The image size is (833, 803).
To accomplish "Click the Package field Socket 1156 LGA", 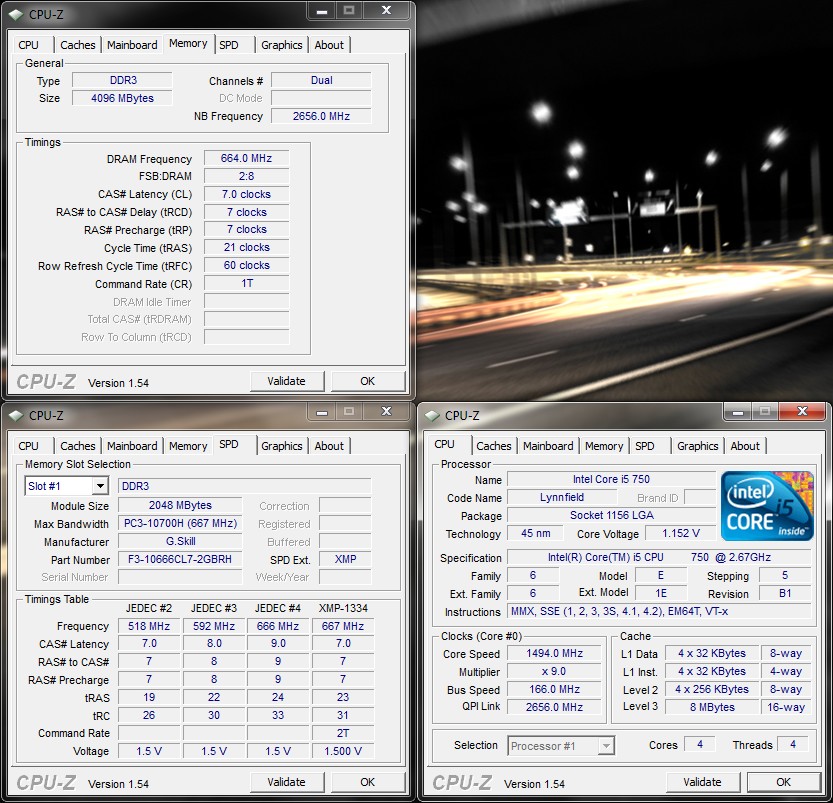I will (611, 515).
